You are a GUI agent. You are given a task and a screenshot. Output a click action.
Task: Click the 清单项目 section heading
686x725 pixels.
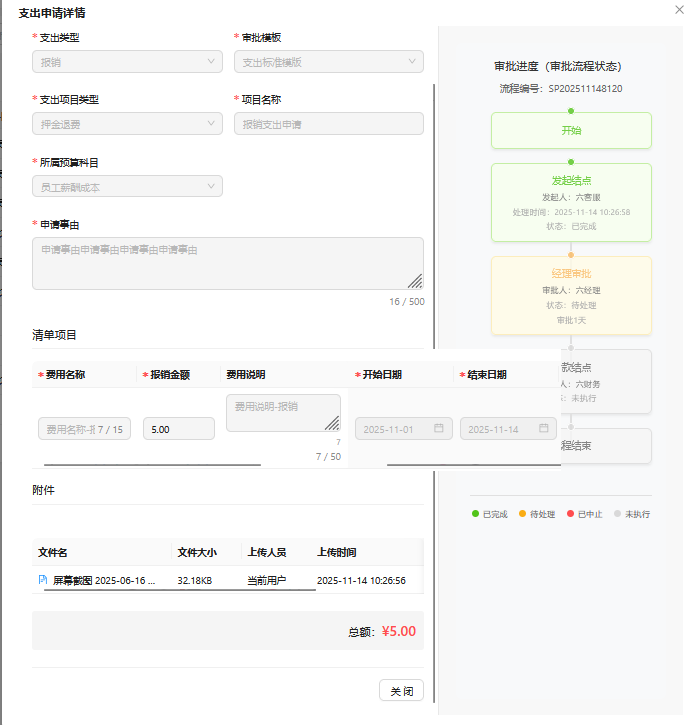[54, 335]
